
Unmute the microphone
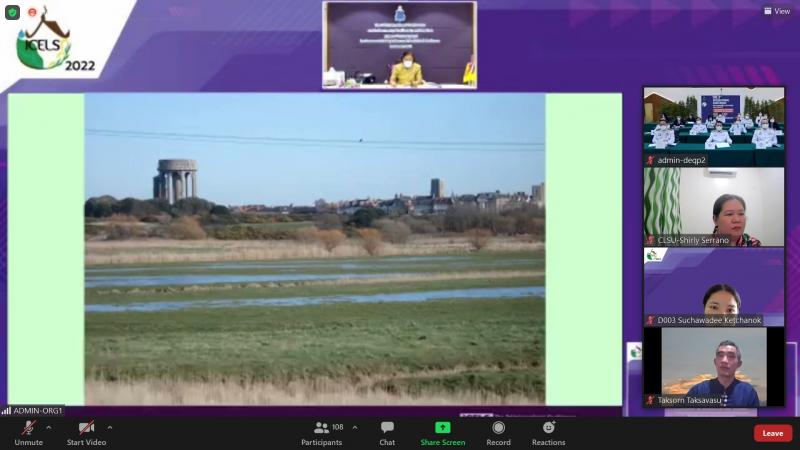pyautogui.click(x=29, y=433)
